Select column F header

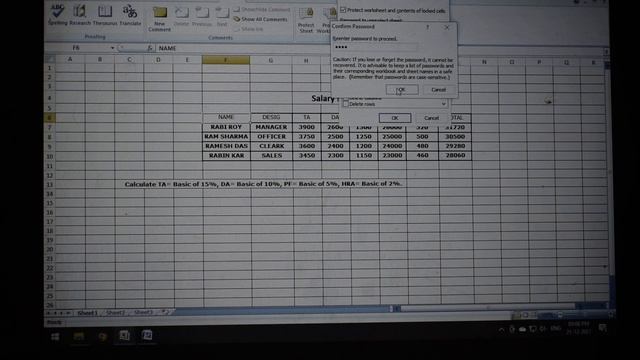click(x=226, y=60)
